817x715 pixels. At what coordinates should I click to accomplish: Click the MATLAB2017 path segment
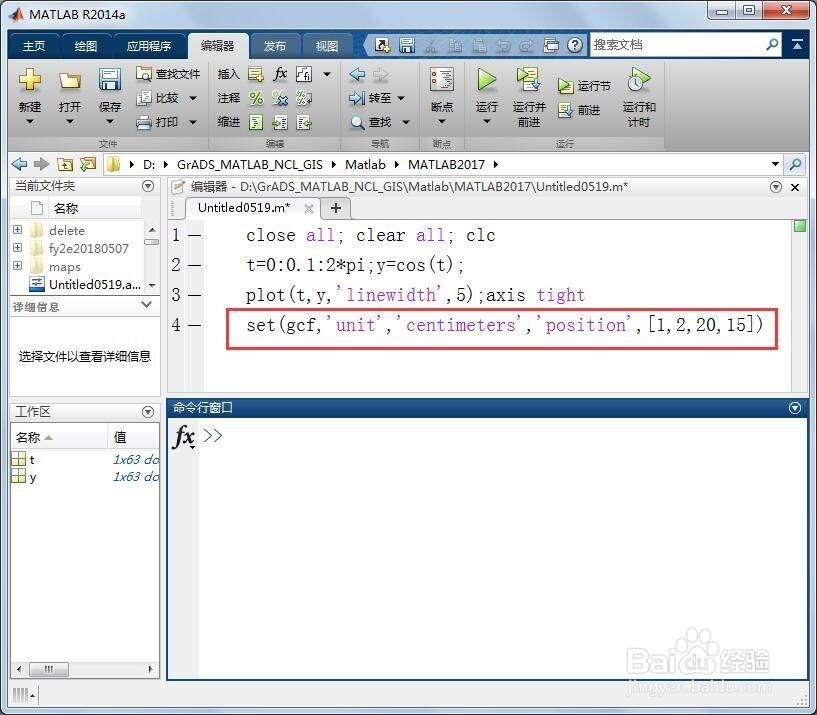coord(446,165)
